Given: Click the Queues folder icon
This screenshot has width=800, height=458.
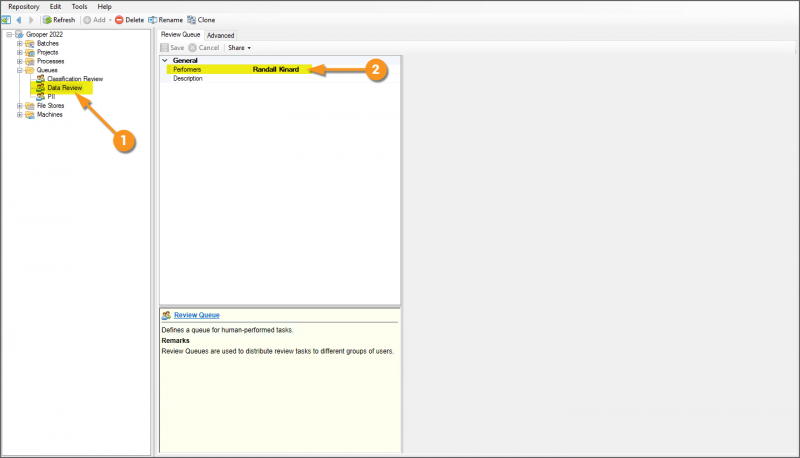Looking at the screenshot, I should (x=30, y=70).
